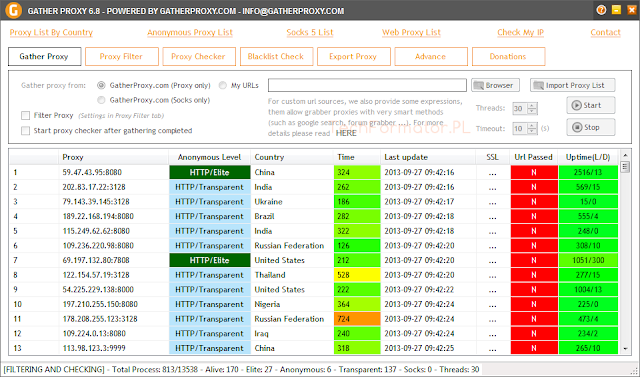This screenshot has width=640, height=377.
Task: Switch to the Donations tab
Action: [509, 56]
